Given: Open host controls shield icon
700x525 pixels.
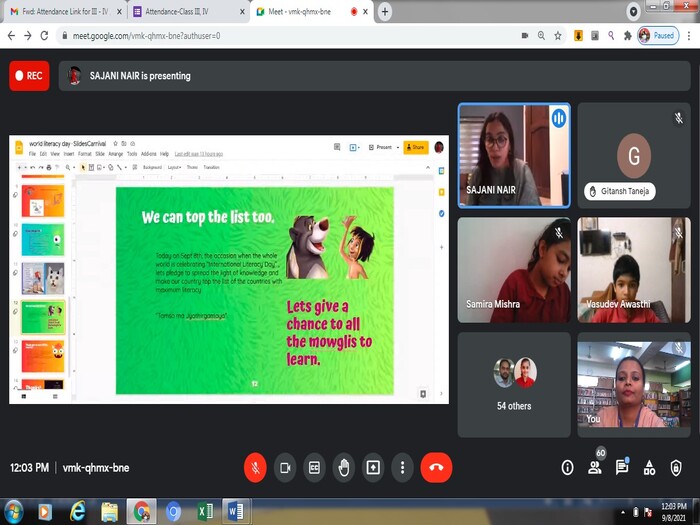Looking at the screenshot, I should point(676,467).
